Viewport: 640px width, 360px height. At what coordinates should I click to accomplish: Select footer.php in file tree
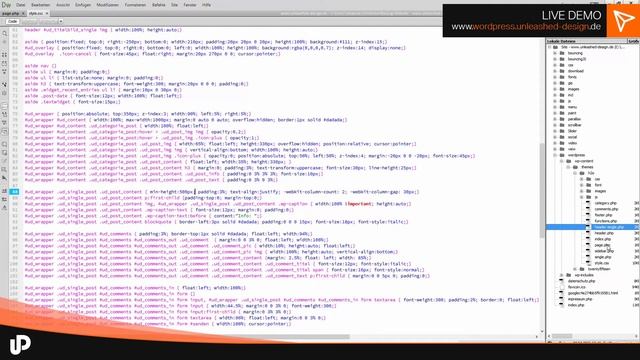click(603, 215)
